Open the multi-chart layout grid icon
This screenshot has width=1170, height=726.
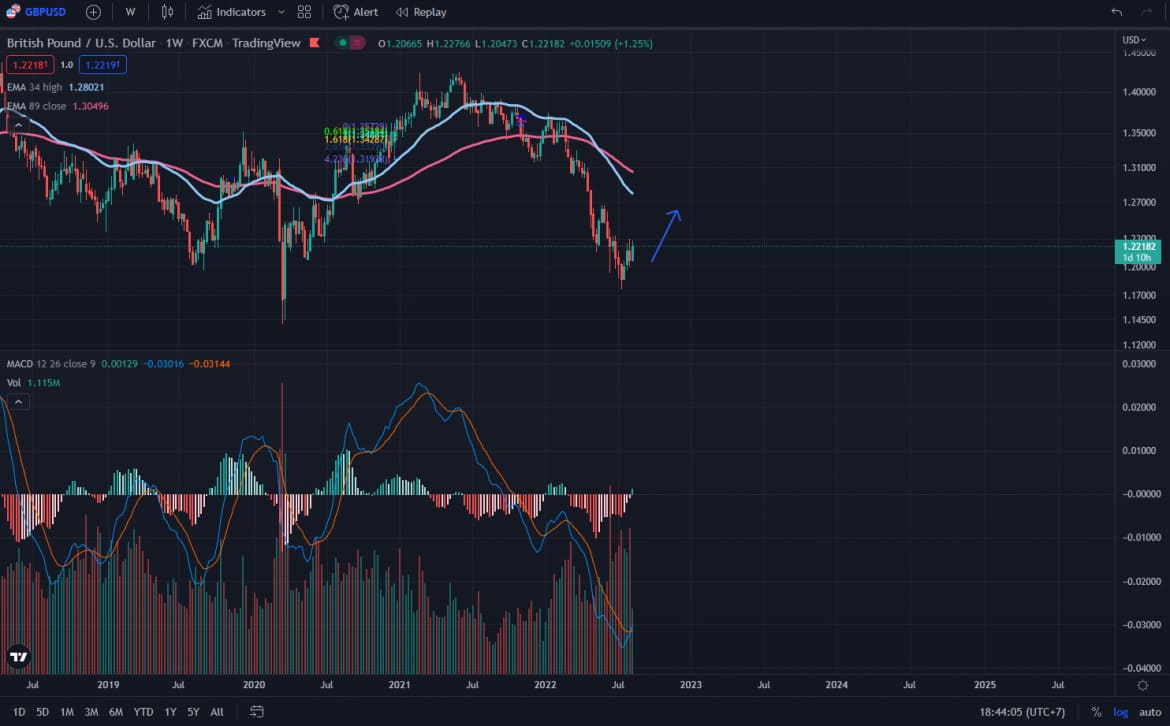click(304, 12)
